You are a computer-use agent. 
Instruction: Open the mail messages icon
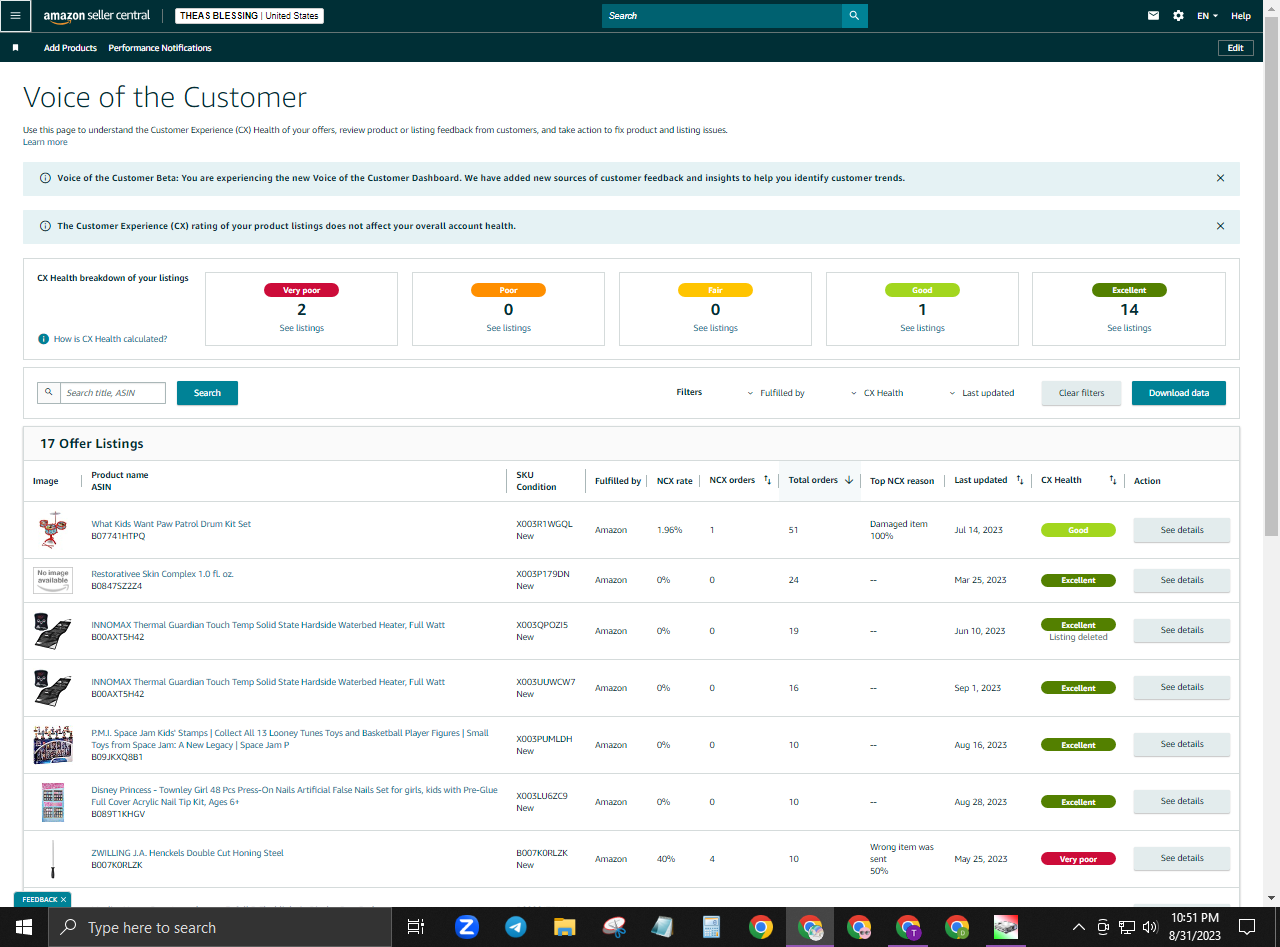(x=1153, y=16)
